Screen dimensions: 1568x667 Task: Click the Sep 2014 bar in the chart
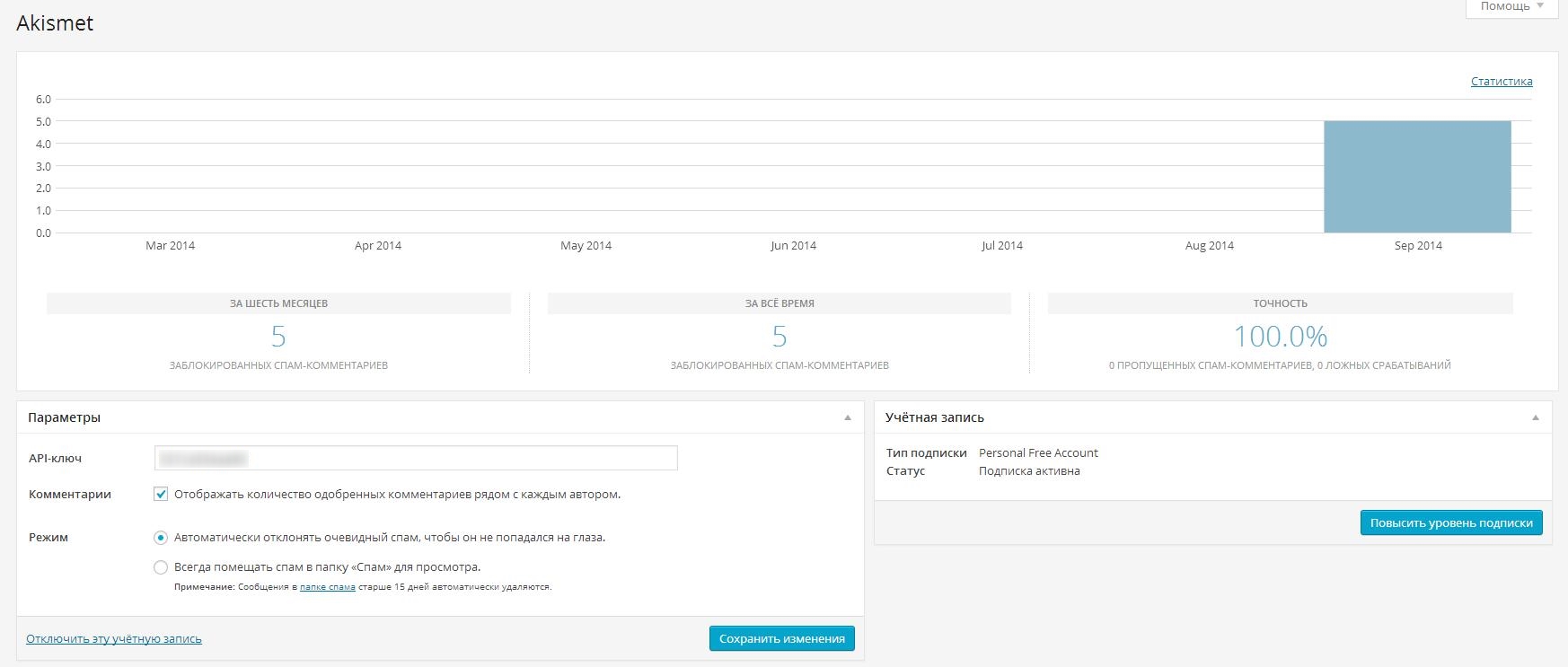(1417, 177)
